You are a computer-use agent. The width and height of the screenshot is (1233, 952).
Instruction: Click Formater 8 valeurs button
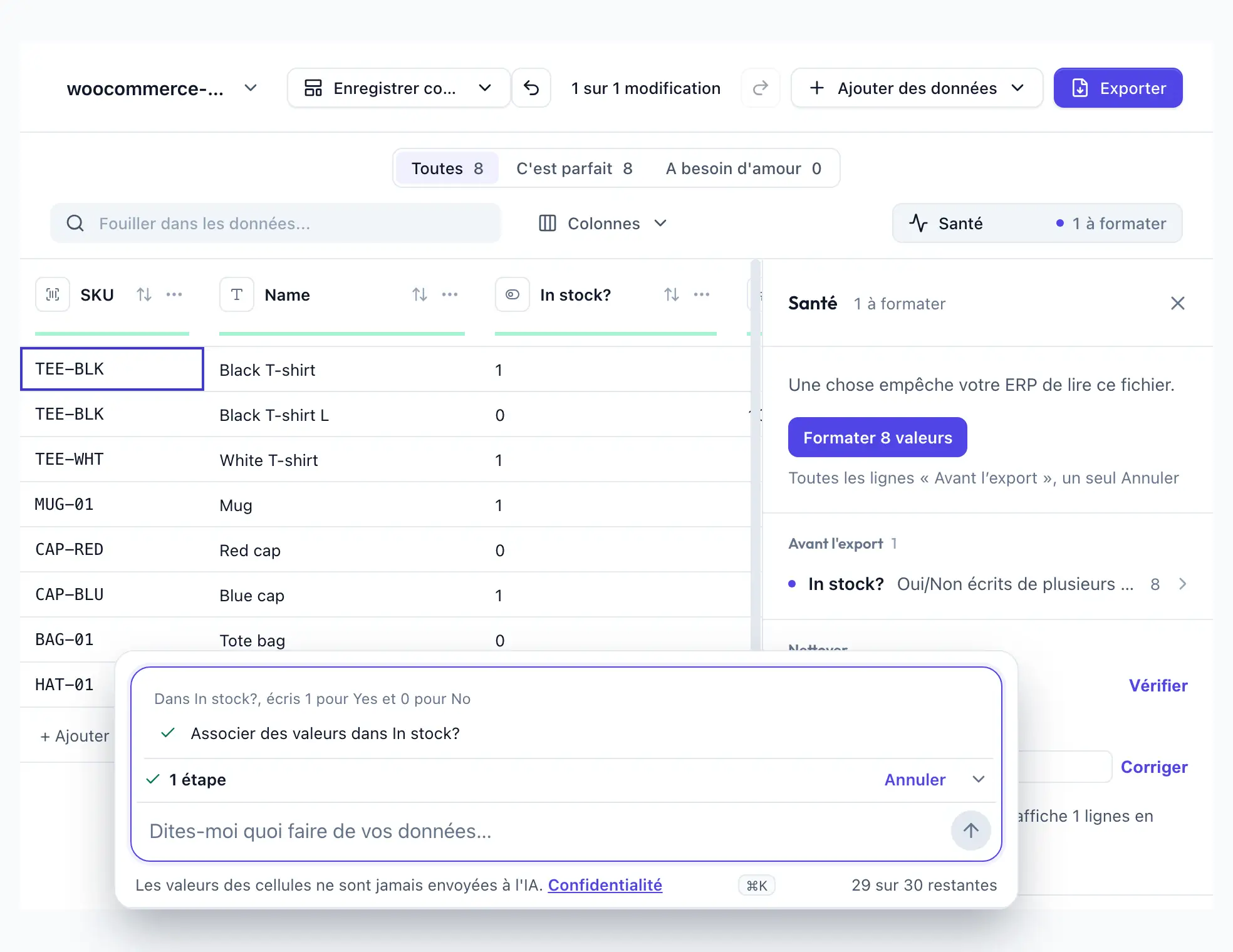[x=878, y=438]
